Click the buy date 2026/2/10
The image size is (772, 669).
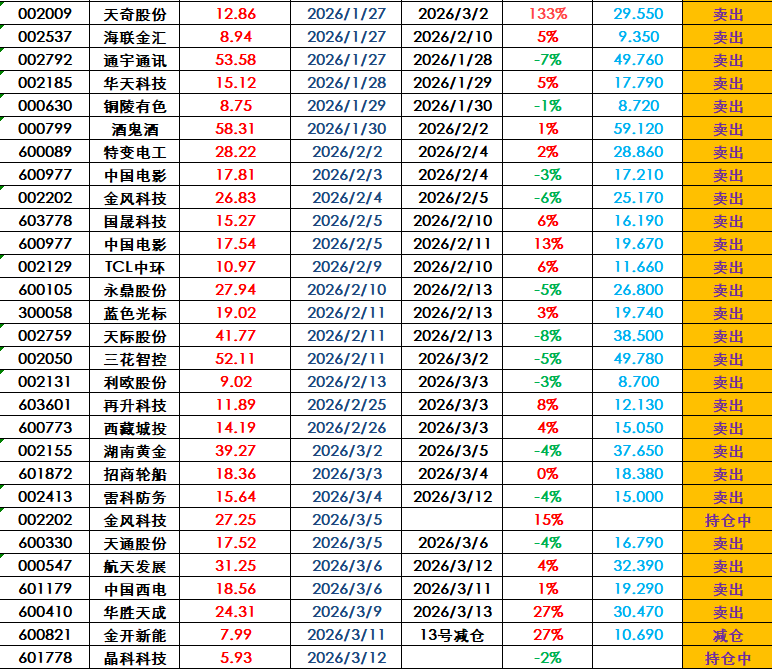tap(347, 290)
